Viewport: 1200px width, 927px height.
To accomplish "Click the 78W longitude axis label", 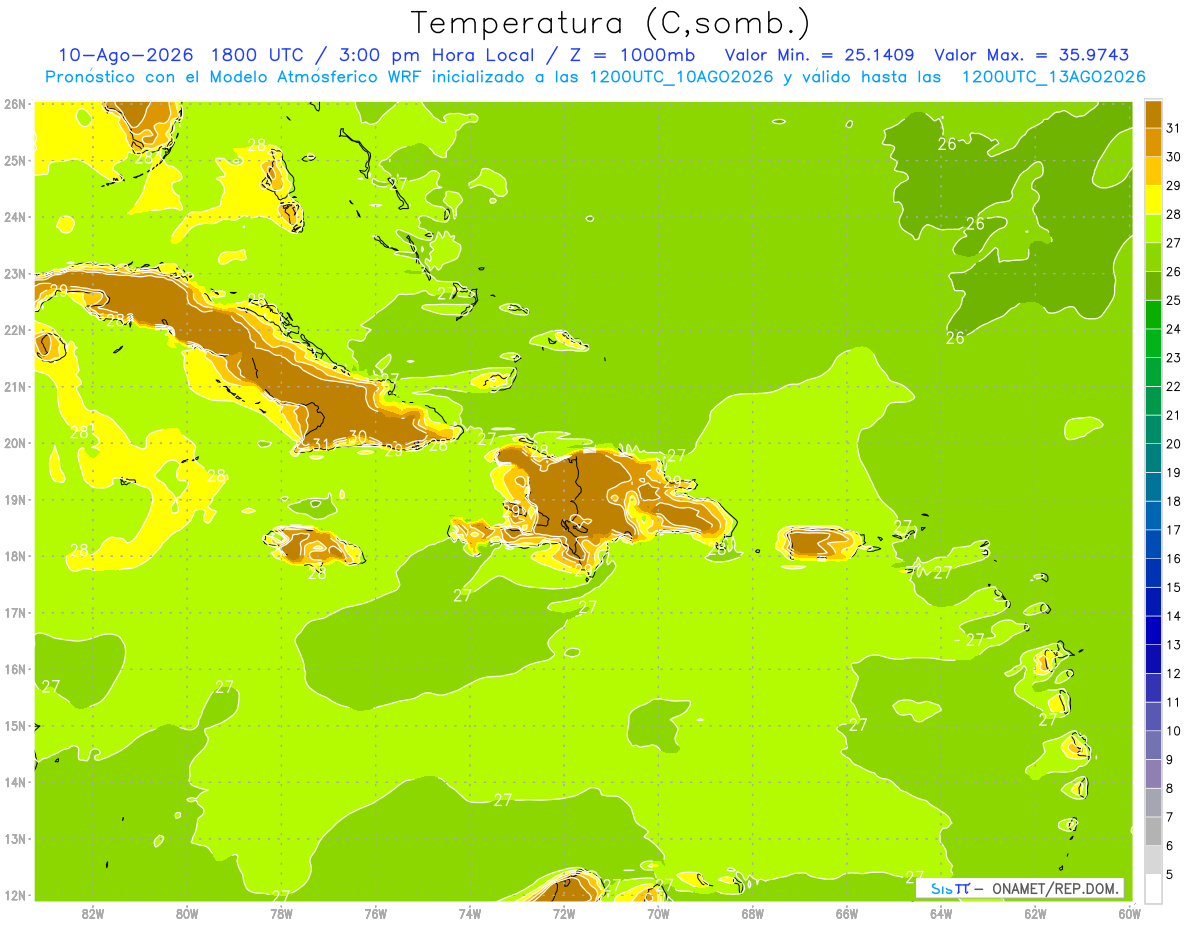I will [x=281, y=913].
